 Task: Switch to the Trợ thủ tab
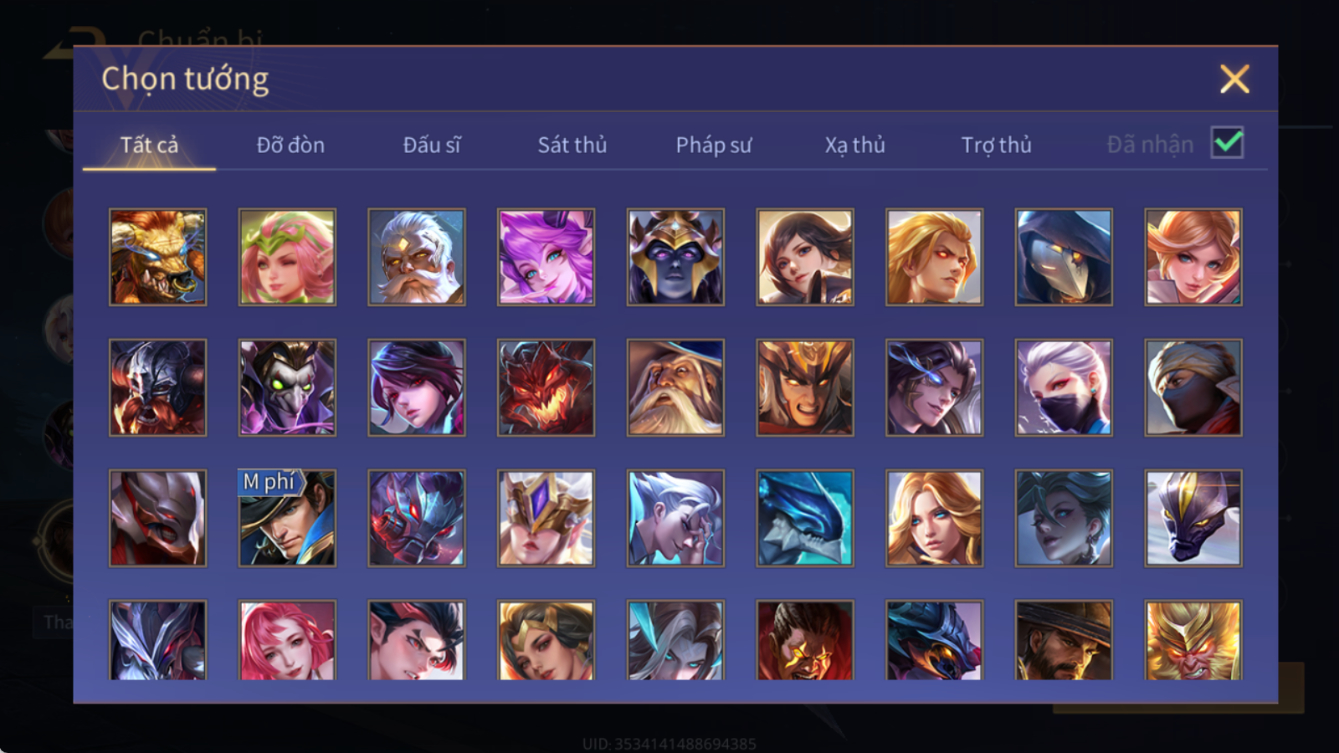[x=996, y=145]
